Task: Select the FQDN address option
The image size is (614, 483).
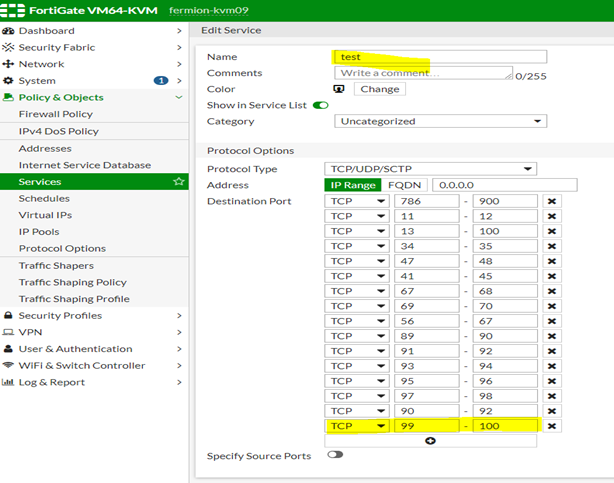Action: pos(403,185)
